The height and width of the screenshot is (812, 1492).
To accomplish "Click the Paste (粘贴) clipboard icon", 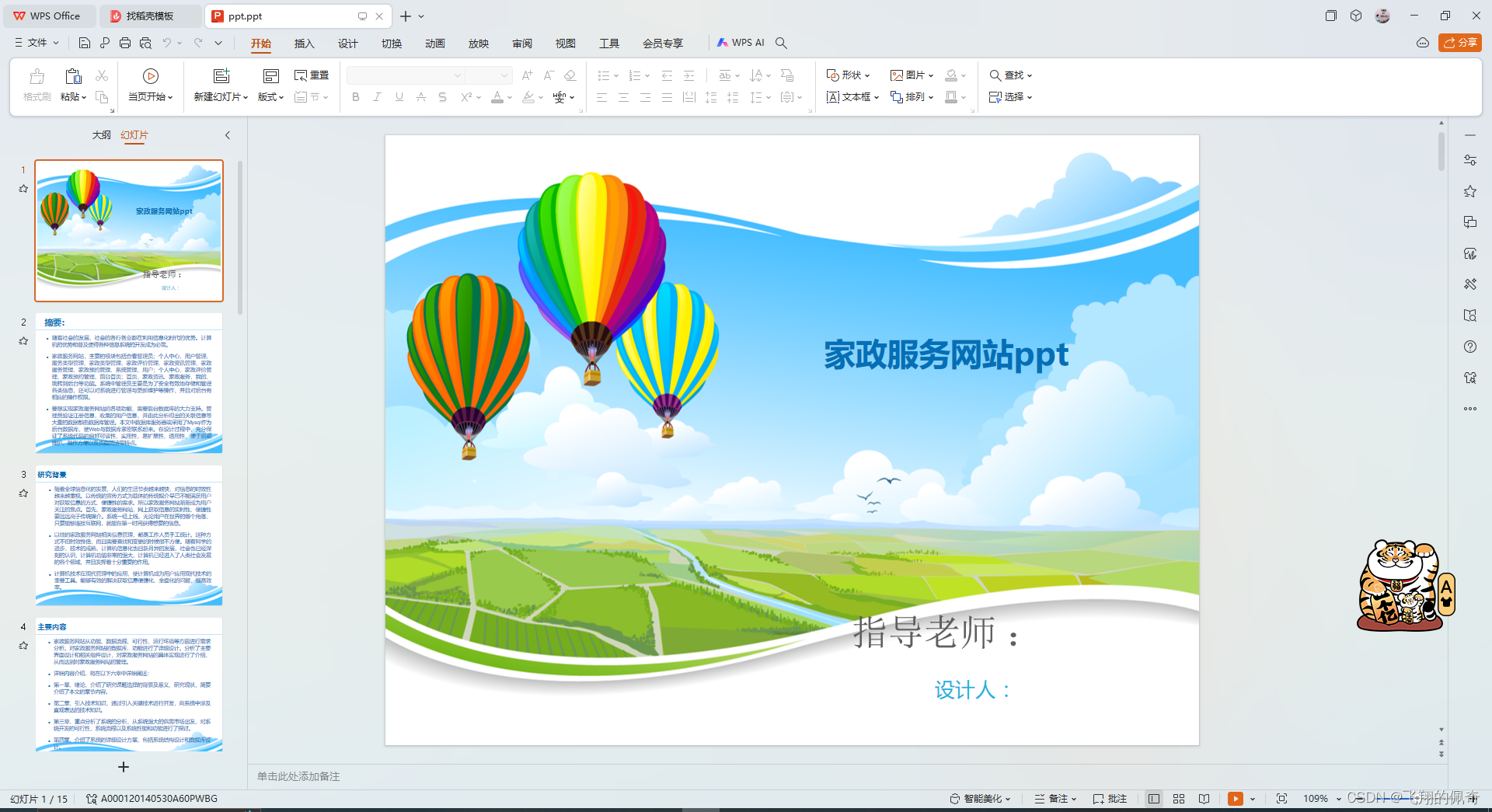I will pos(73,76).
